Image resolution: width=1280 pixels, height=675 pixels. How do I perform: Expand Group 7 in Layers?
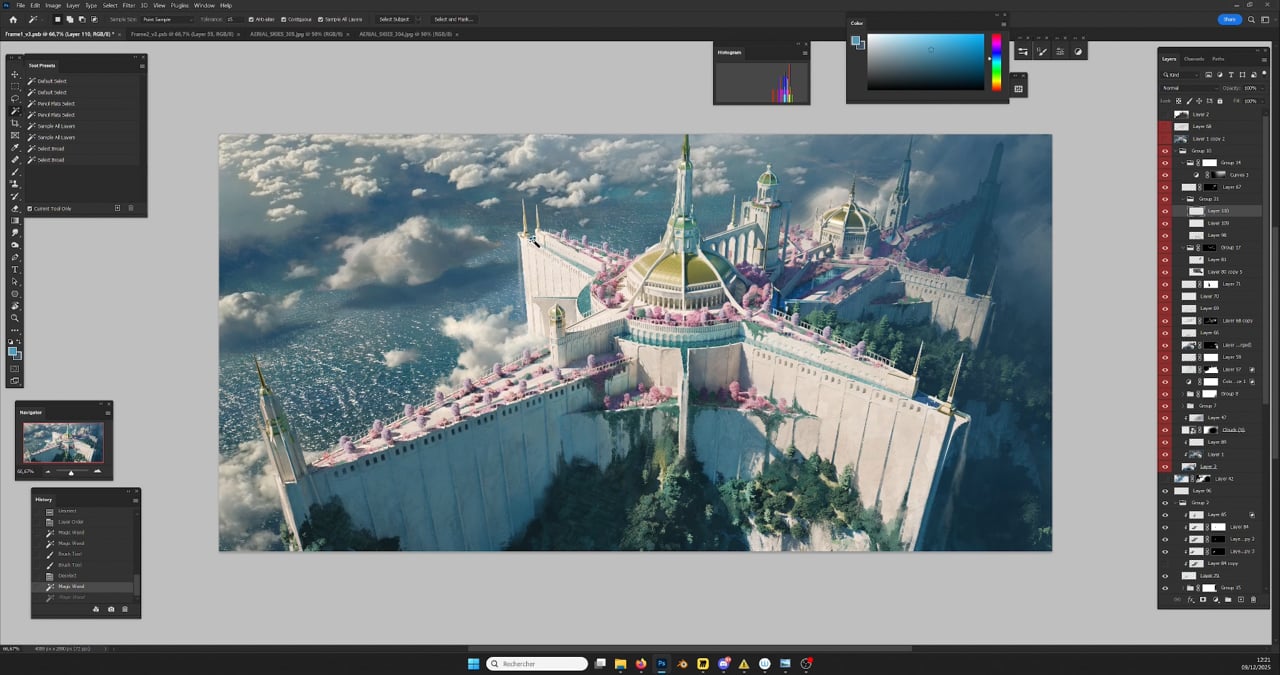[x=1181, y=406]
